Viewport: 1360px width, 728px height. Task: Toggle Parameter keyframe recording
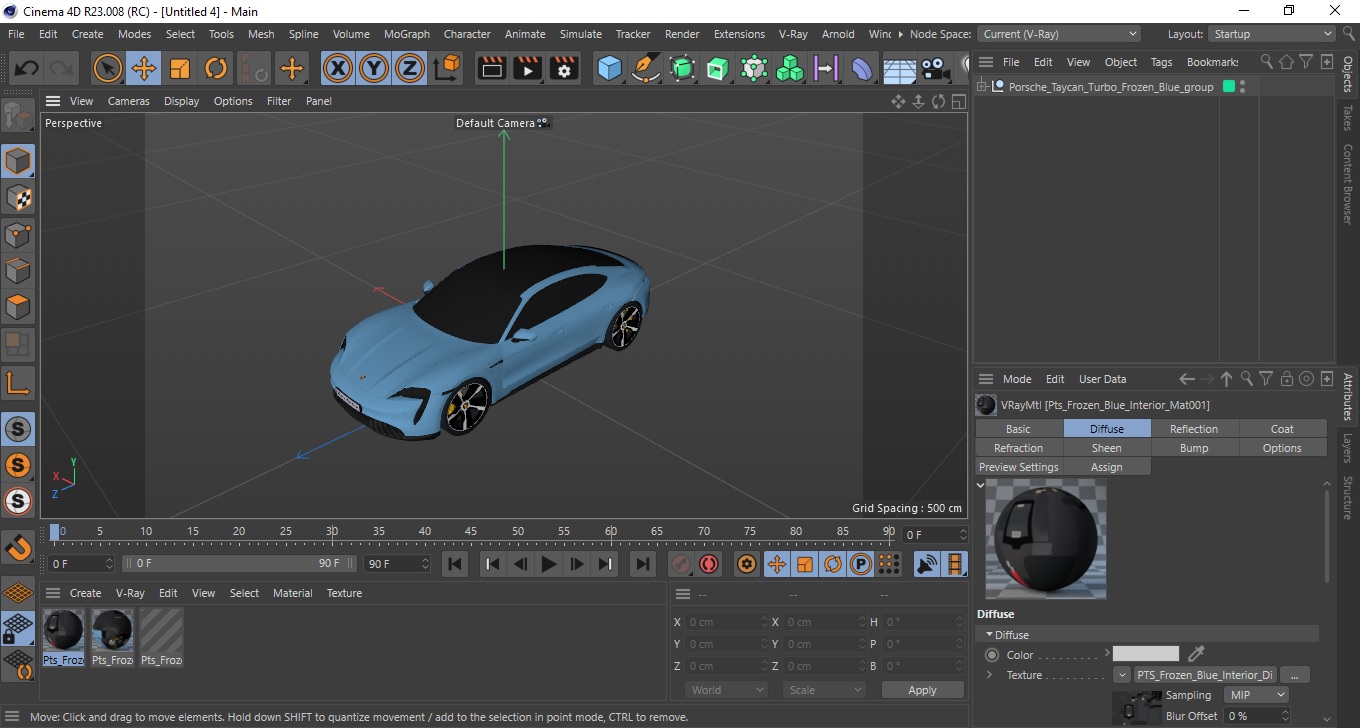pos(860,564)
